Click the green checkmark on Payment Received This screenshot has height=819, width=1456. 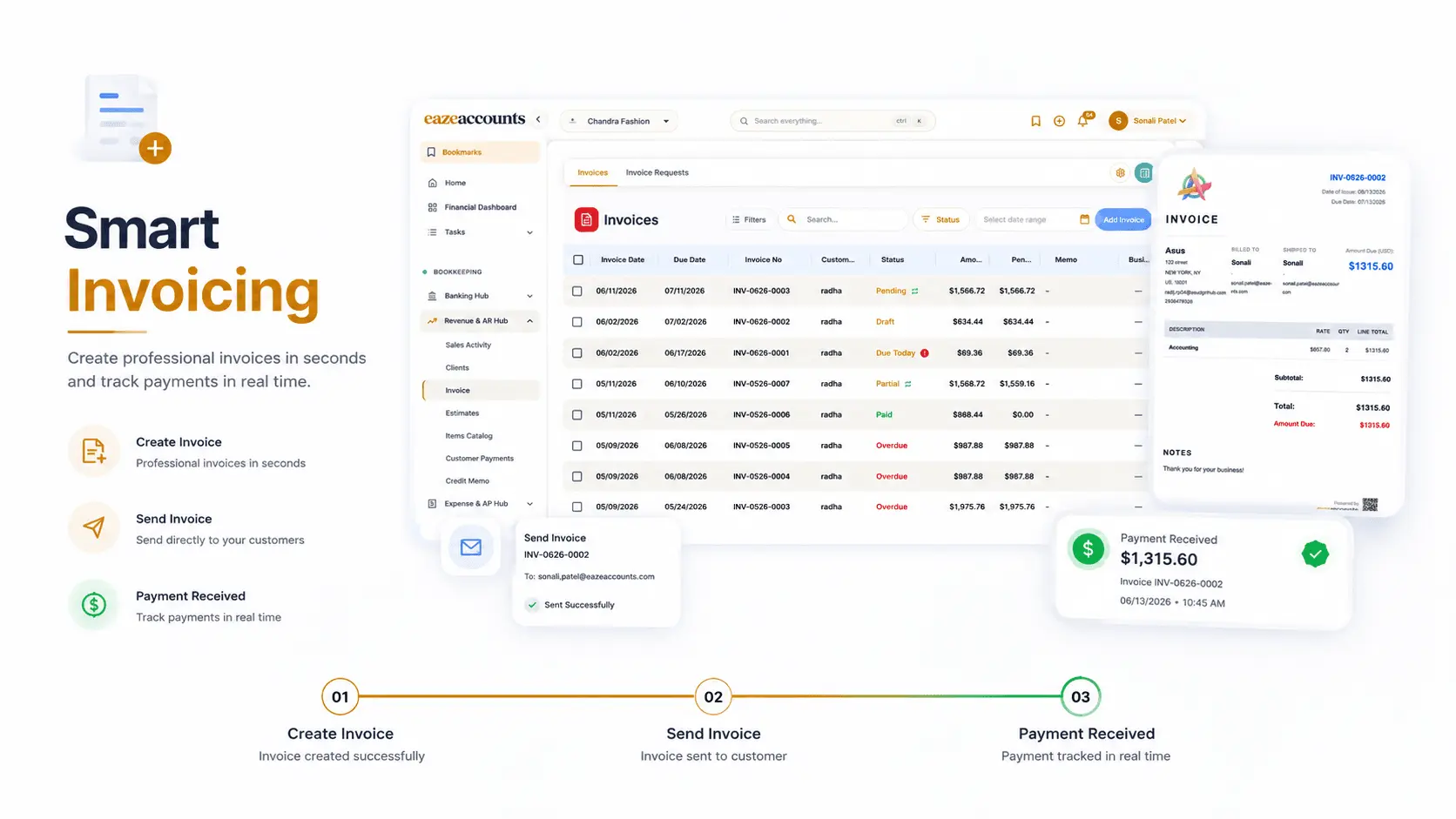coord(1315,554)
